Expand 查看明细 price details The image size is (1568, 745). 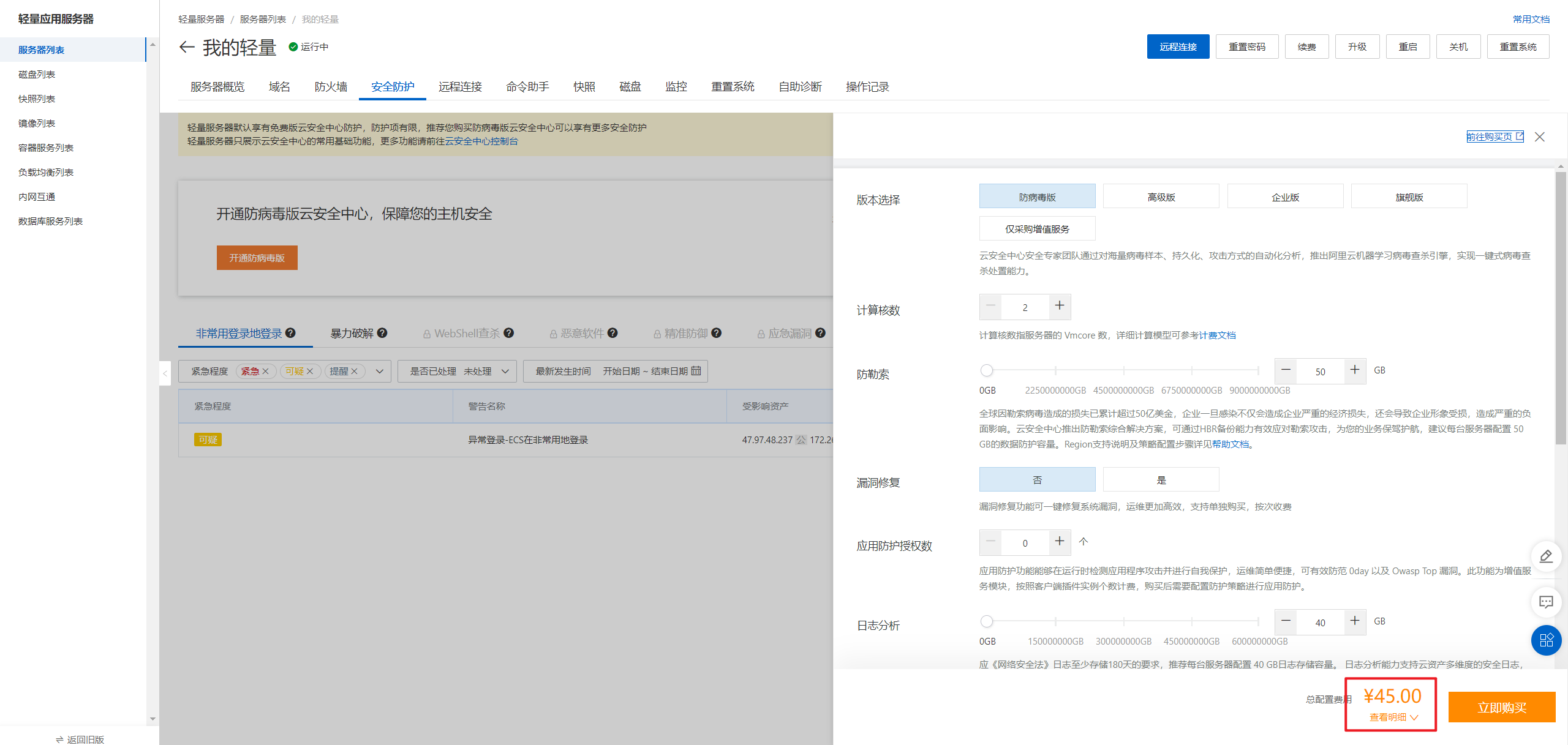pyautogui.click(x=1394, y=717)
